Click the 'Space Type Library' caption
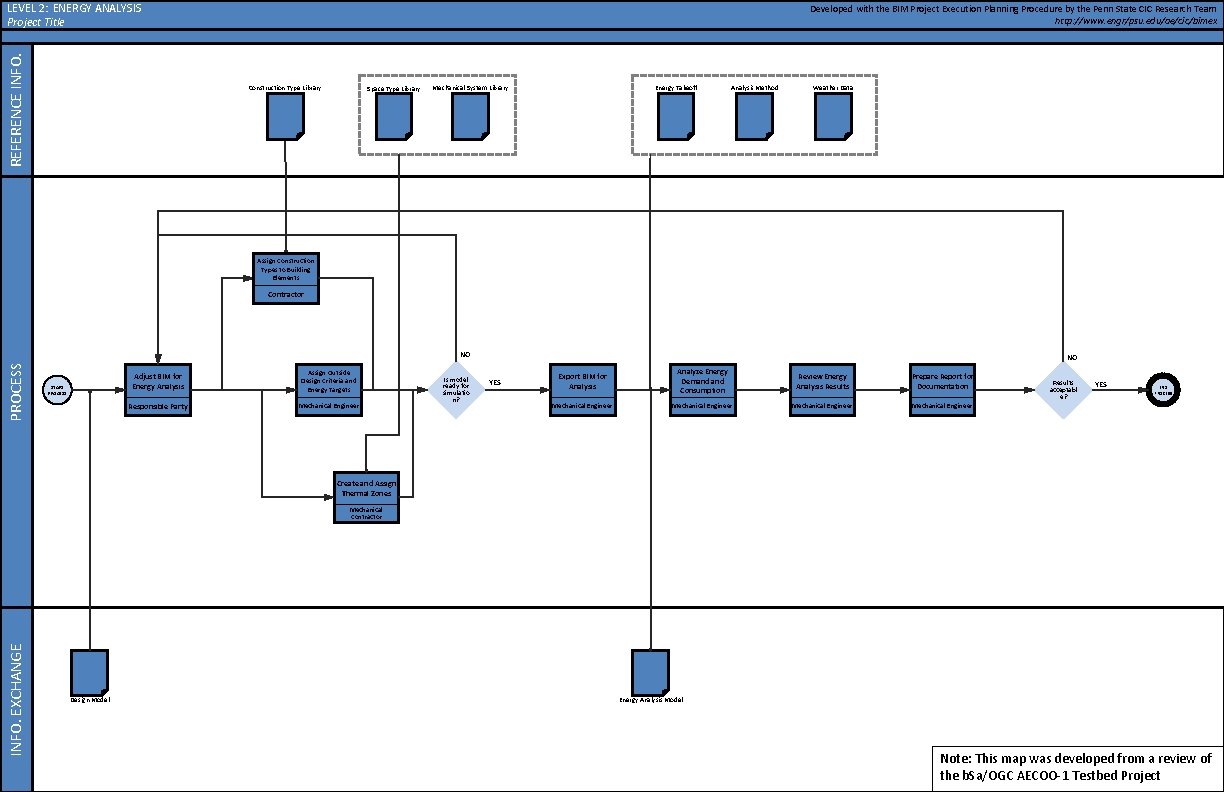The image size is (1224, 792). point(393,88)
